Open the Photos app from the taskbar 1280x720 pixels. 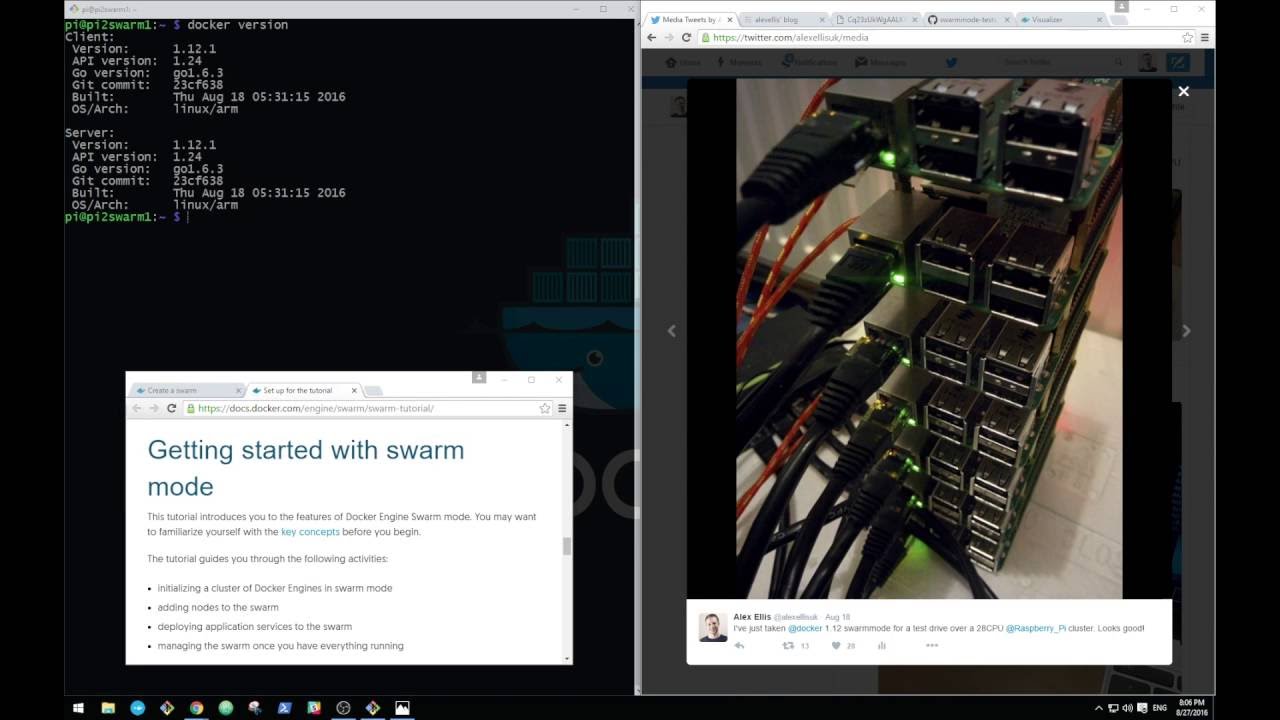point(402,708)
